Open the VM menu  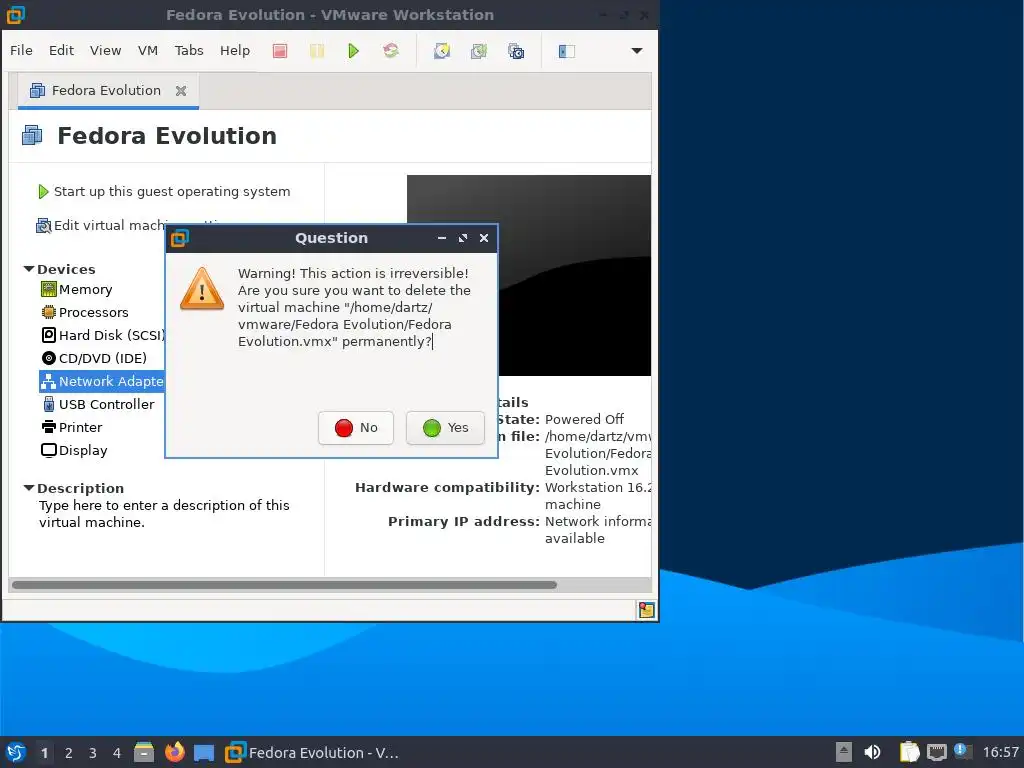click(148, 50)
